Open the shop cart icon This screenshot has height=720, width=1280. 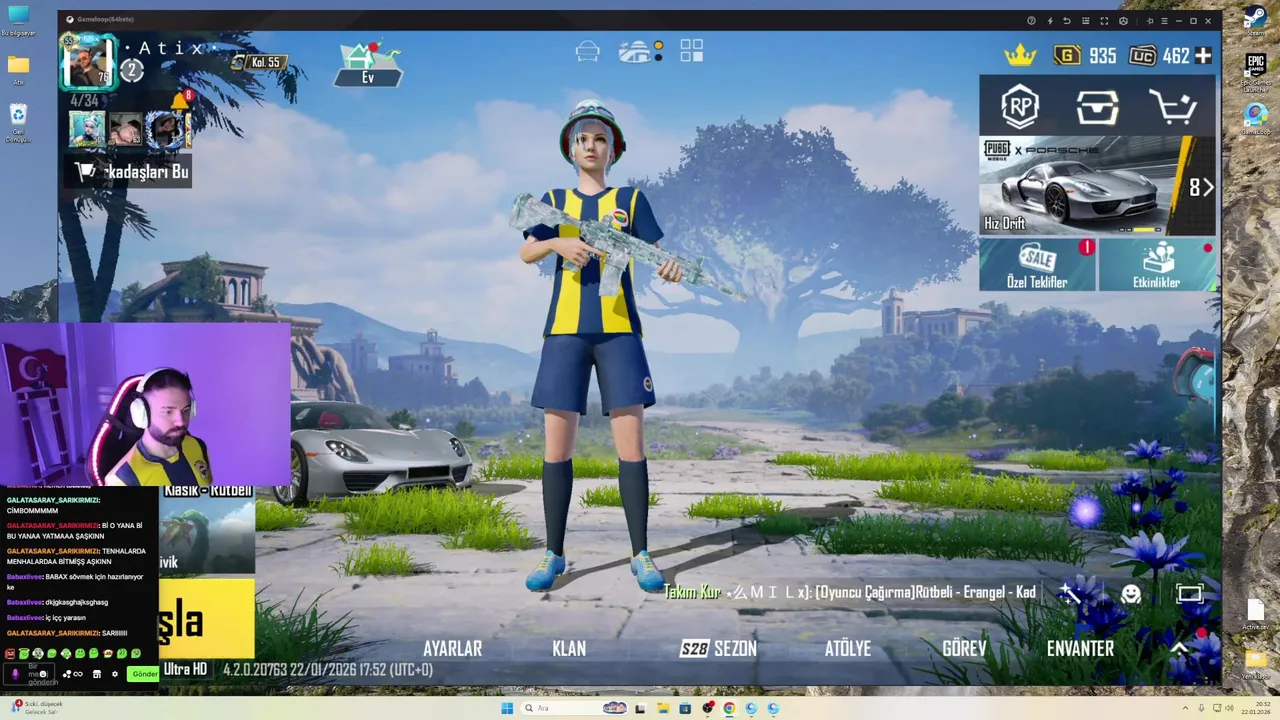coord(1173,107)
